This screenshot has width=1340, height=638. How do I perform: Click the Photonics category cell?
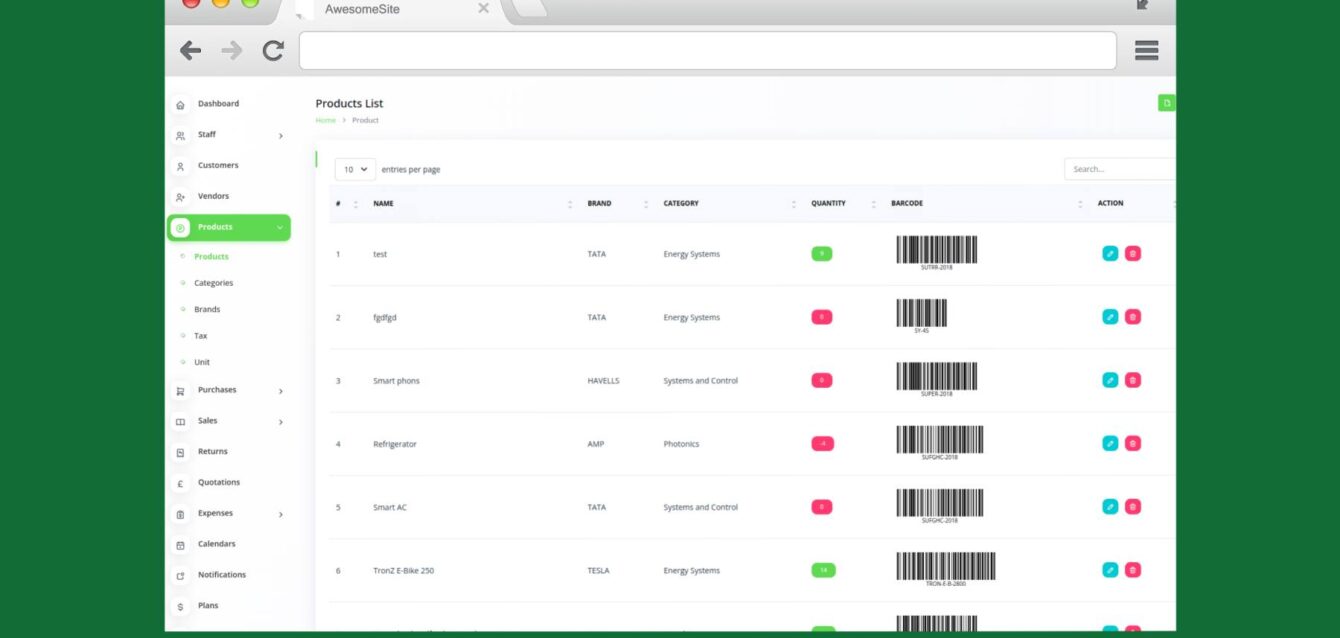point(681,444)
